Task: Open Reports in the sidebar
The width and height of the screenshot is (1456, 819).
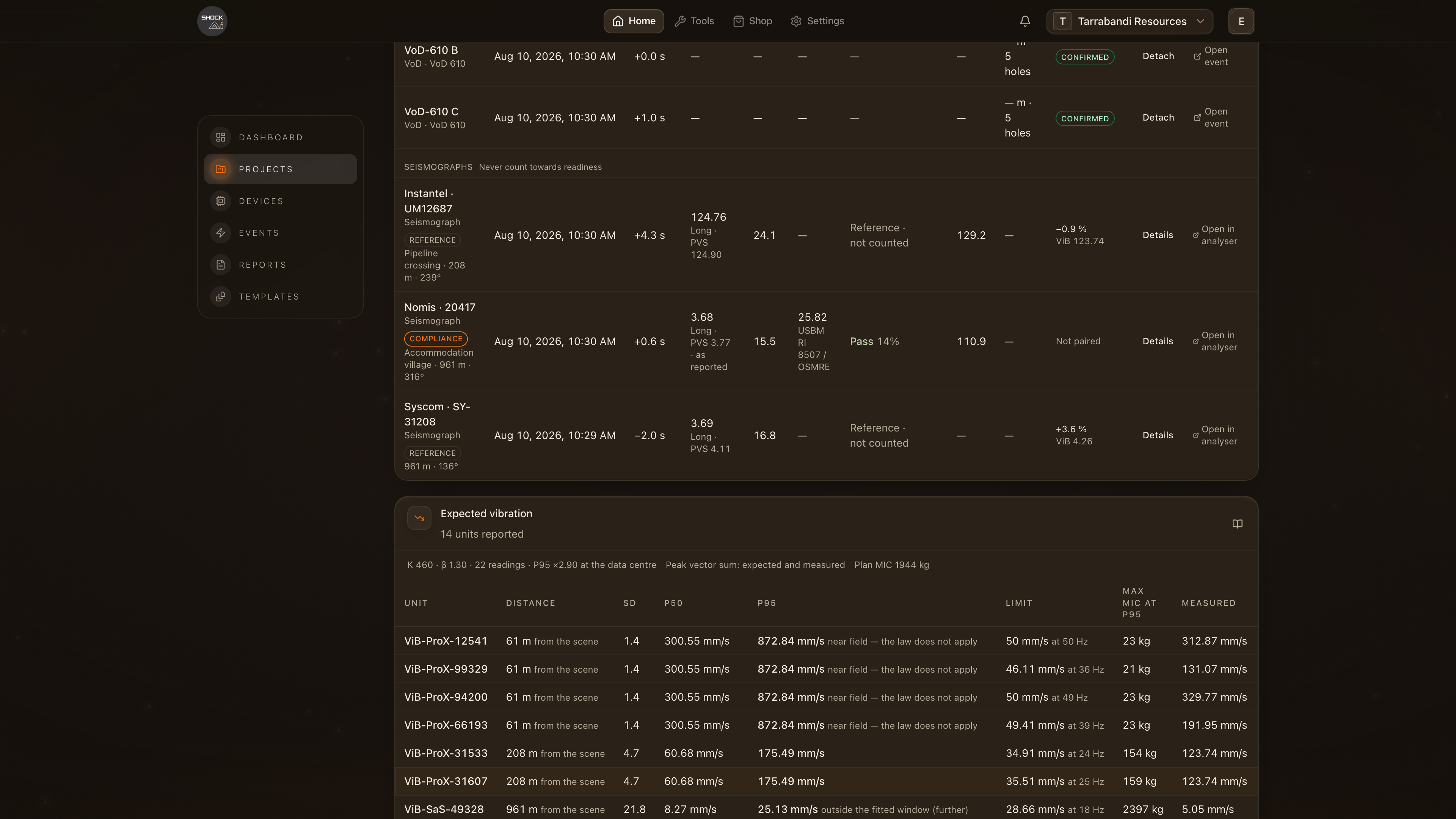Action: [x=280, y=265]
